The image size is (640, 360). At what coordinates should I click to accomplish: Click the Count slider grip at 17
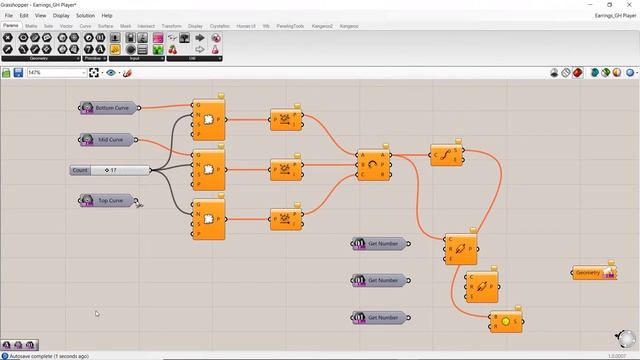(x=107, y=170)
